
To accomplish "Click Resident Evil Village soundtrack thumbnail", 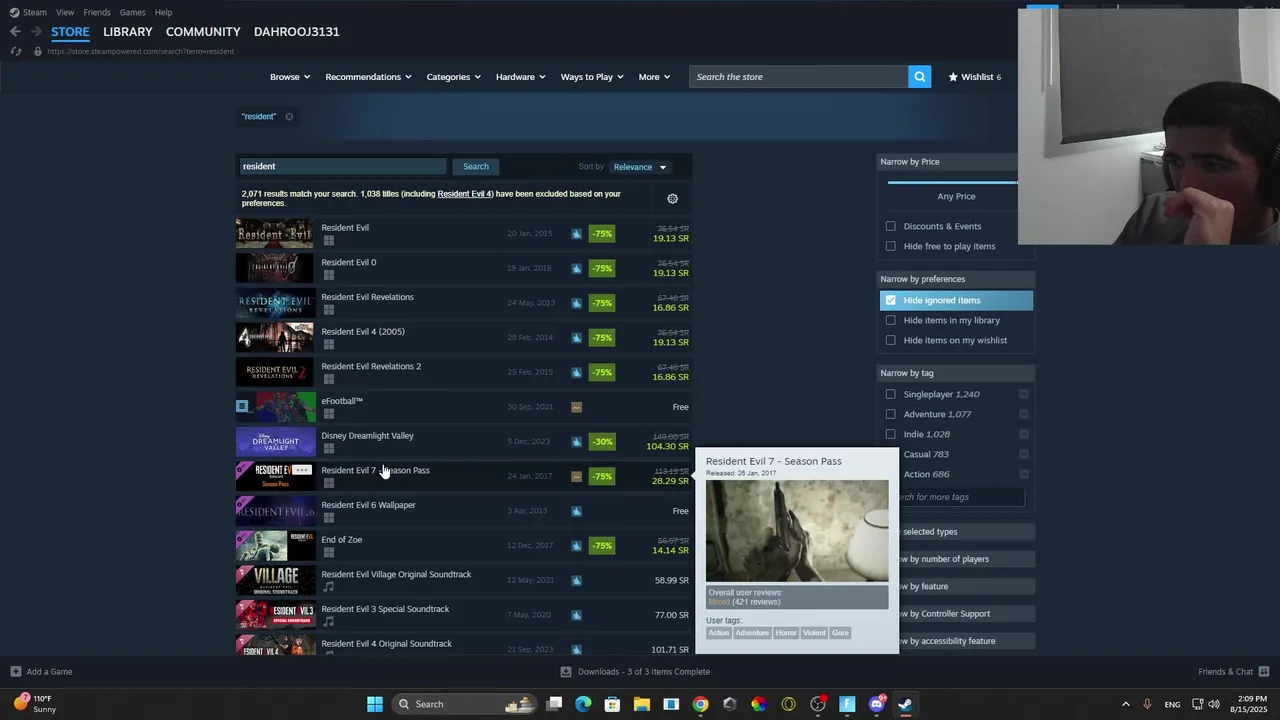I will 275,580.
